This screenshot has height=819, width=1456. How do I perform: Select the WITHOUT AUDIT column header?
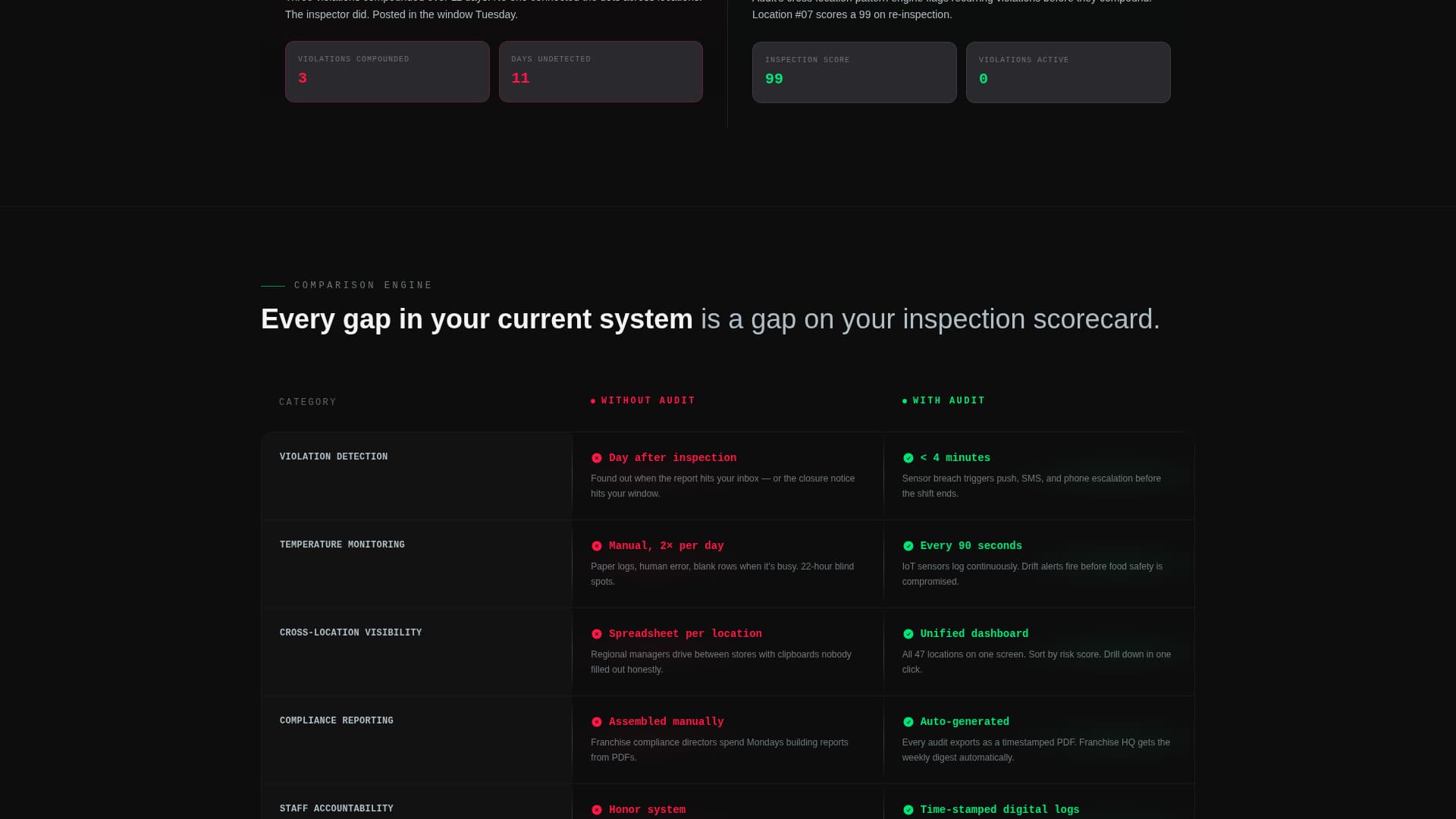coord(648,400)
